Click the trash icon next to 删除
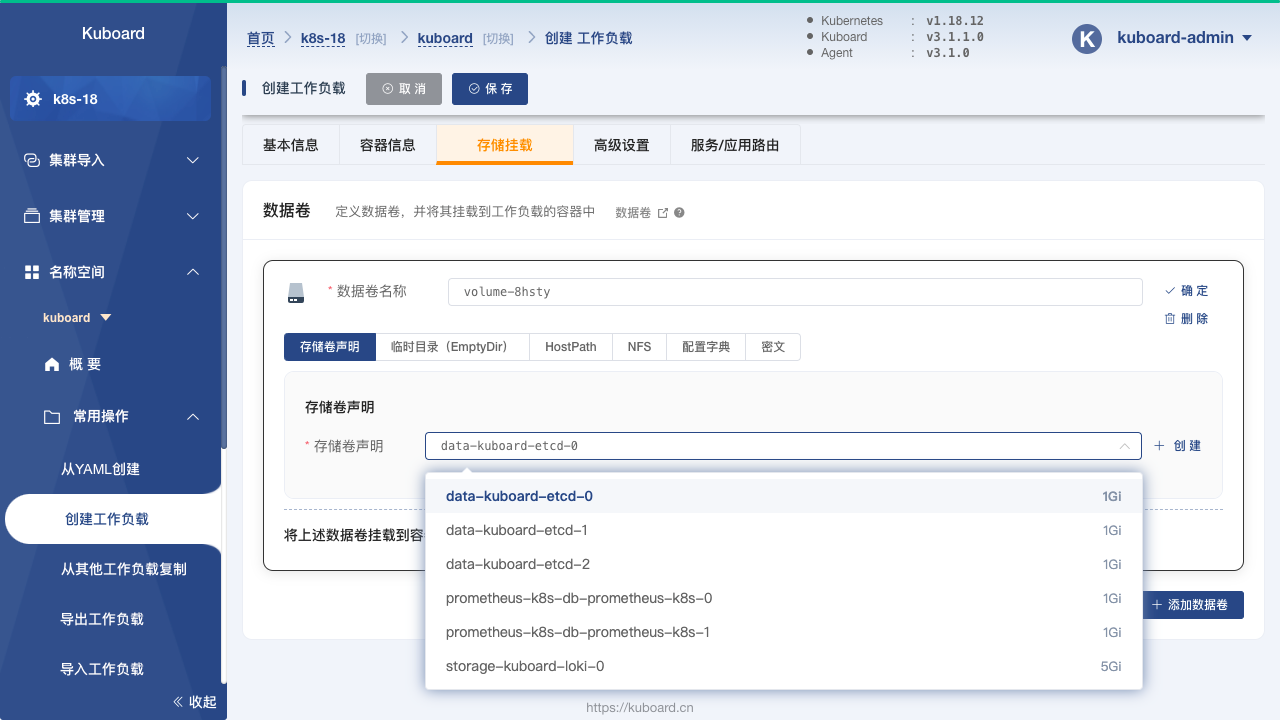The height and width of the screenshot is (720, 1280). click(x=1170, y=319)
